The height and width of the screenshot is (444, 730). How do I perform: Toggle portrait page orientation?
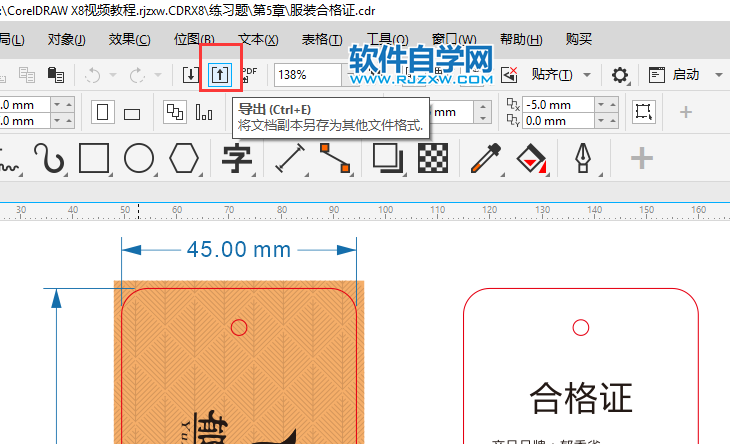[x=102, y=112]
